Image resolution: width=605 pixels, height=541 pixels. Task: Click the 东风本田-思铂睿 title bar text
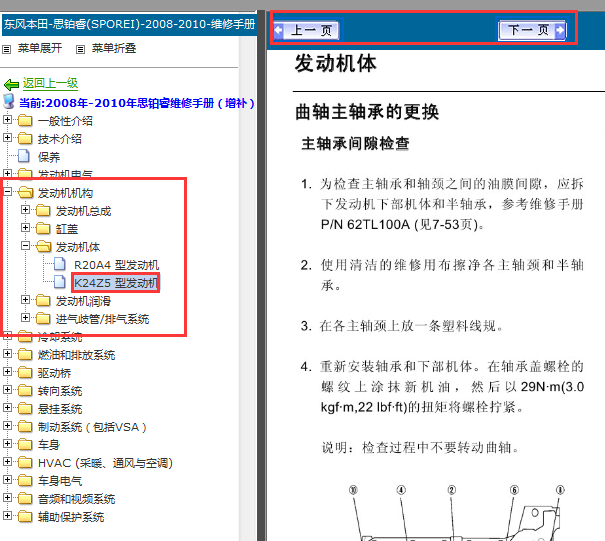129,24
